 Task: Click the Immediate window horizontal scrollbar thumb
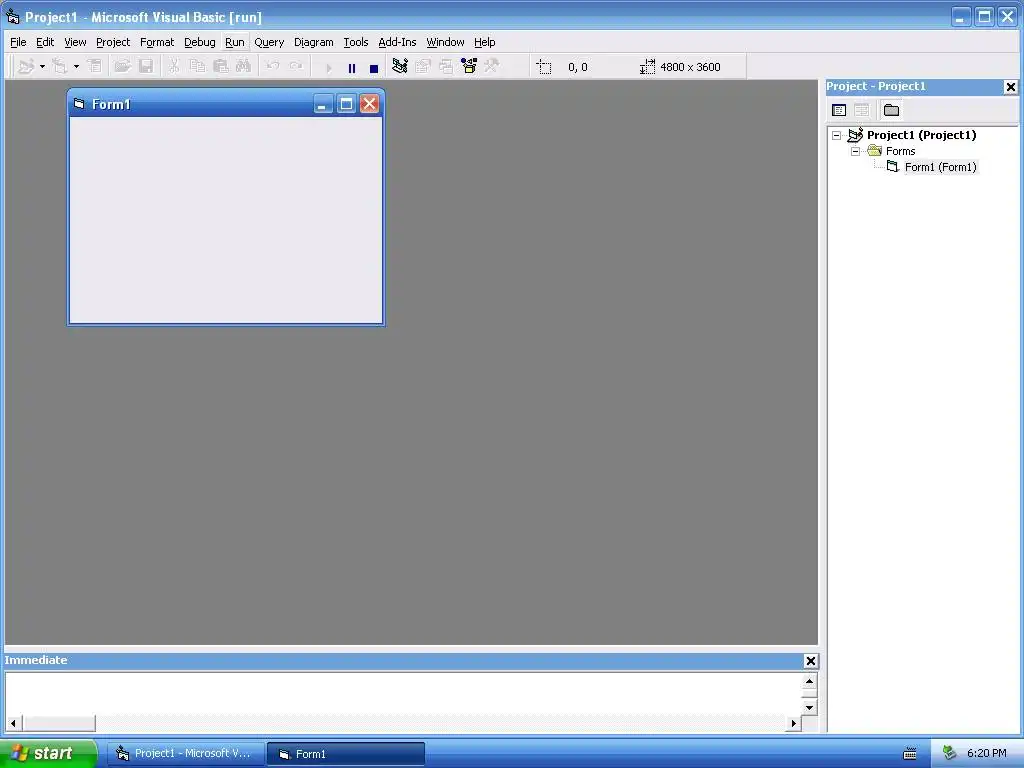point(59,724)
